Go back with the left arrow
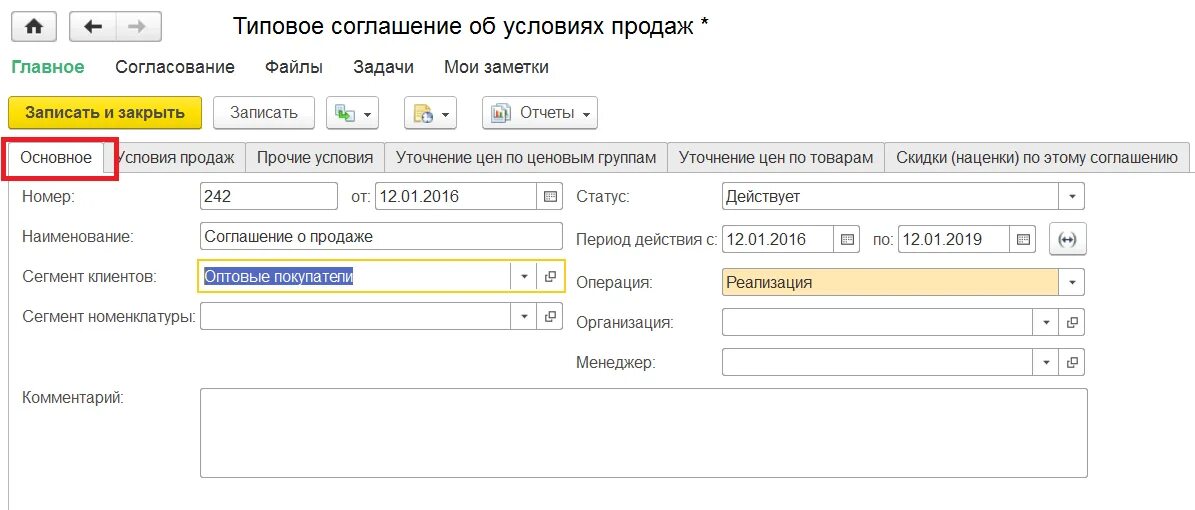1195x510 pixels. coord(92,26)
